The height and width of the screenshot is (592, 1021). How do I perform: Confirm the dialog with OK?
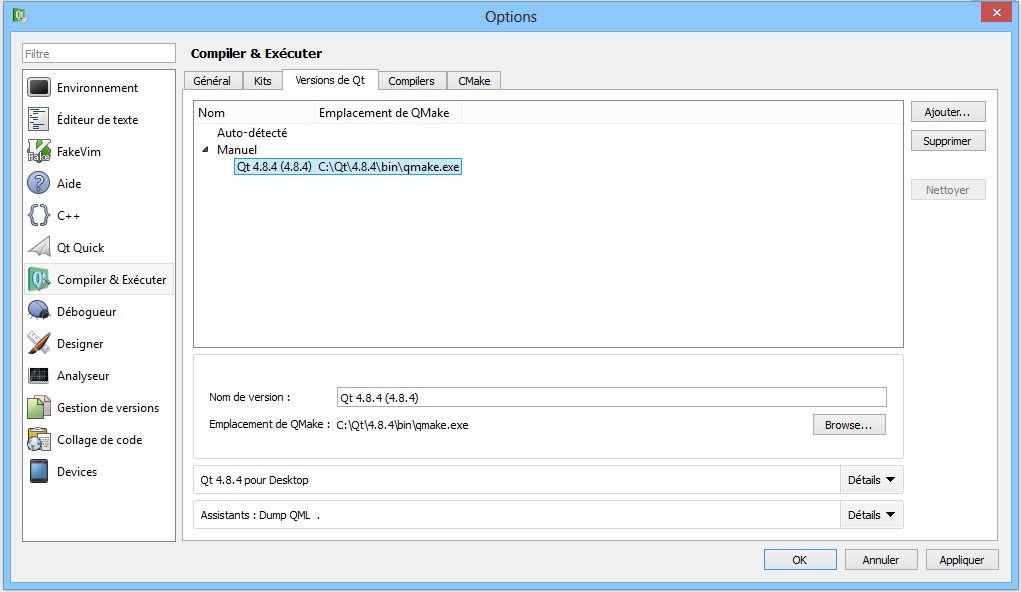tap(800, 559)
